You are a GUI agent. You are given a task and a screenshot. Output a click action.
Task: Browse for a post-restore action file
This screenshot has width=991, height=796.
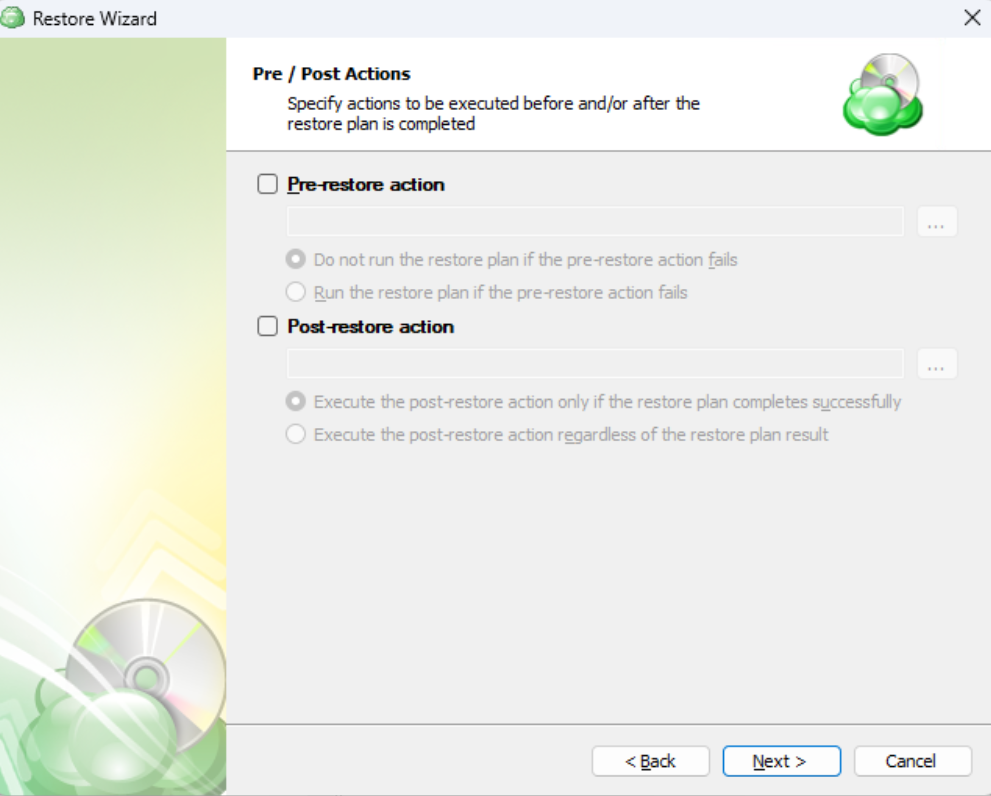(x=937, y=364)
